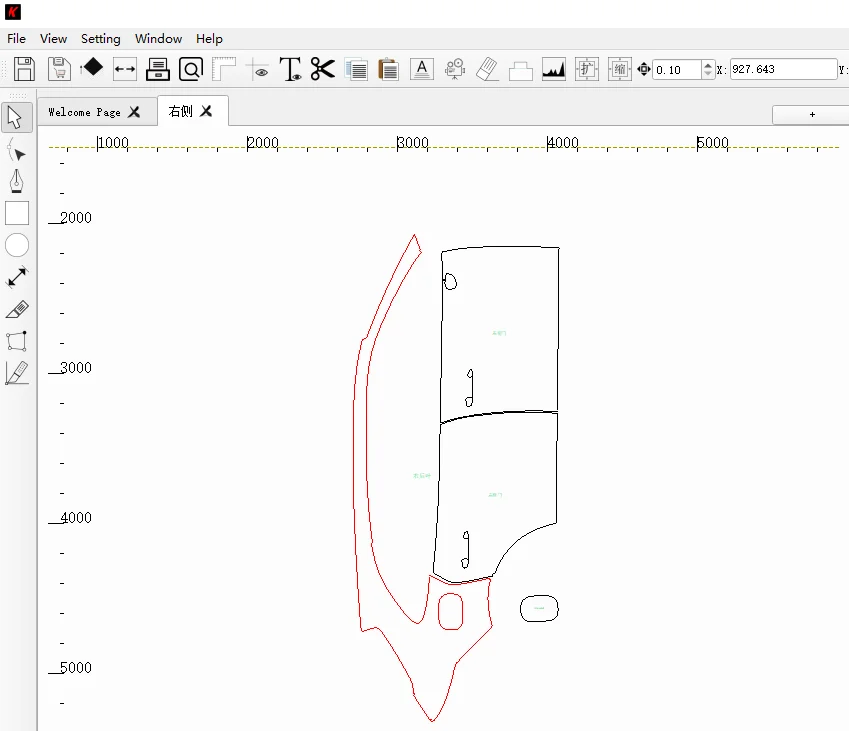Viewport: 849px width, 731px height.
Task: Activate the node edit arrow tool
Action: coord(17,150)
